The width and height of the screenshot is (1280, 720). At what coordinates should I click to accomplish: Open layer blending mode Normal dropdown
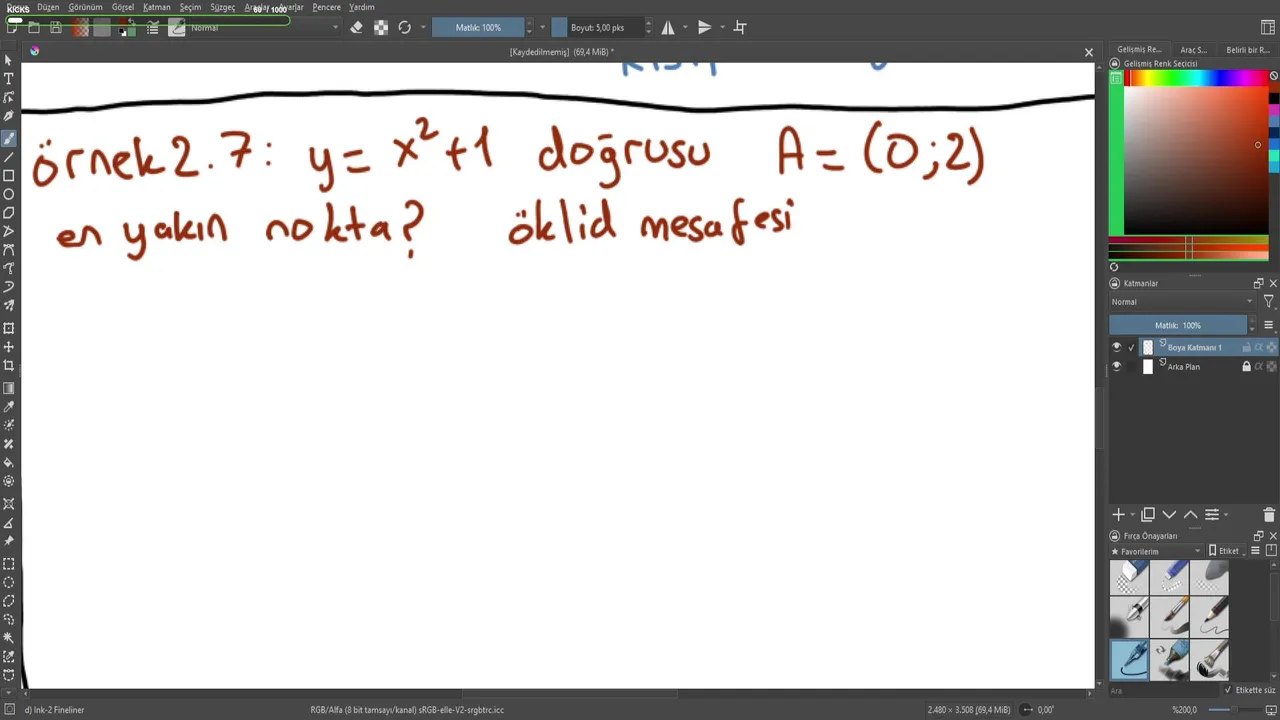pos(1182,302)
